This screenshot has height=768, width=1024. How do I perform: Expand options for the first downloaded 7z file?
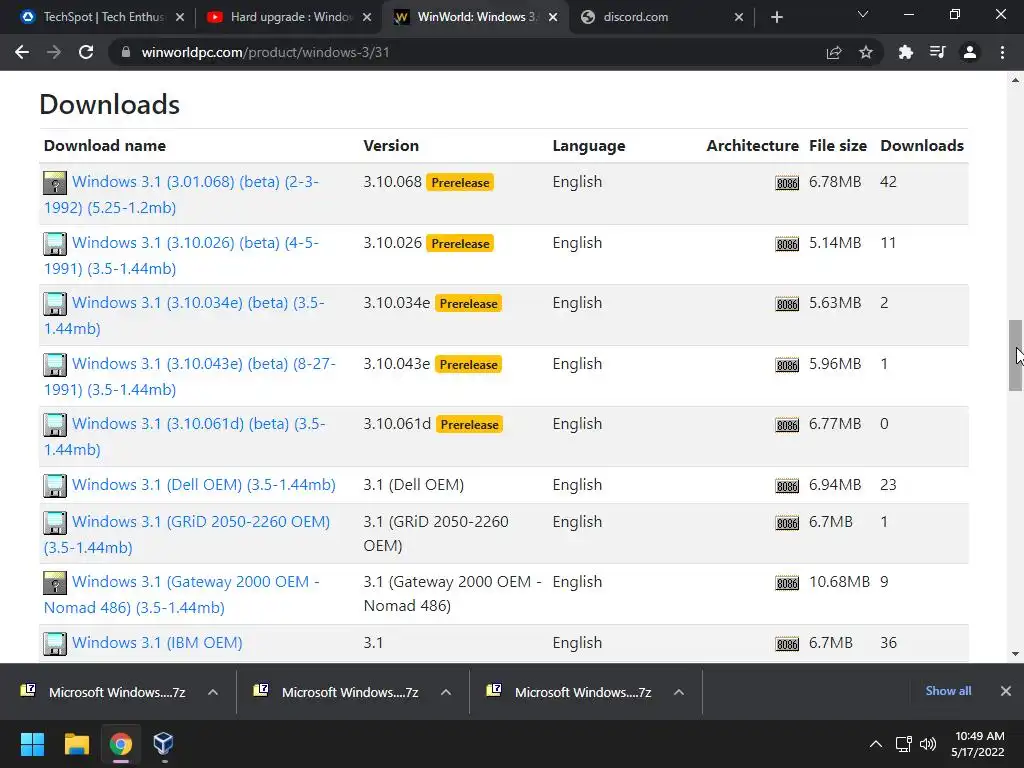213,692
